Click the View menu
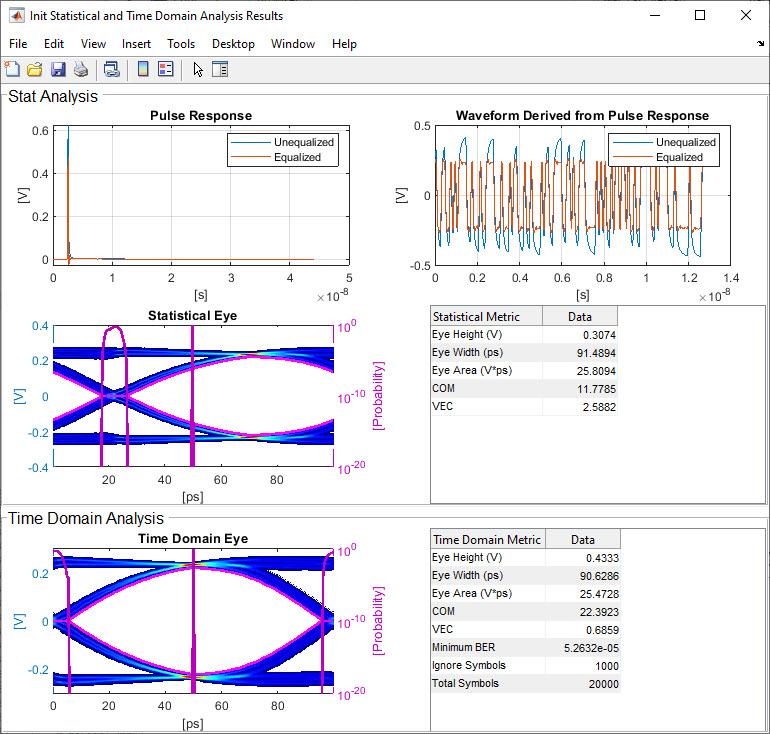Screen dimensions: 770x734 [x=93, y=44]
